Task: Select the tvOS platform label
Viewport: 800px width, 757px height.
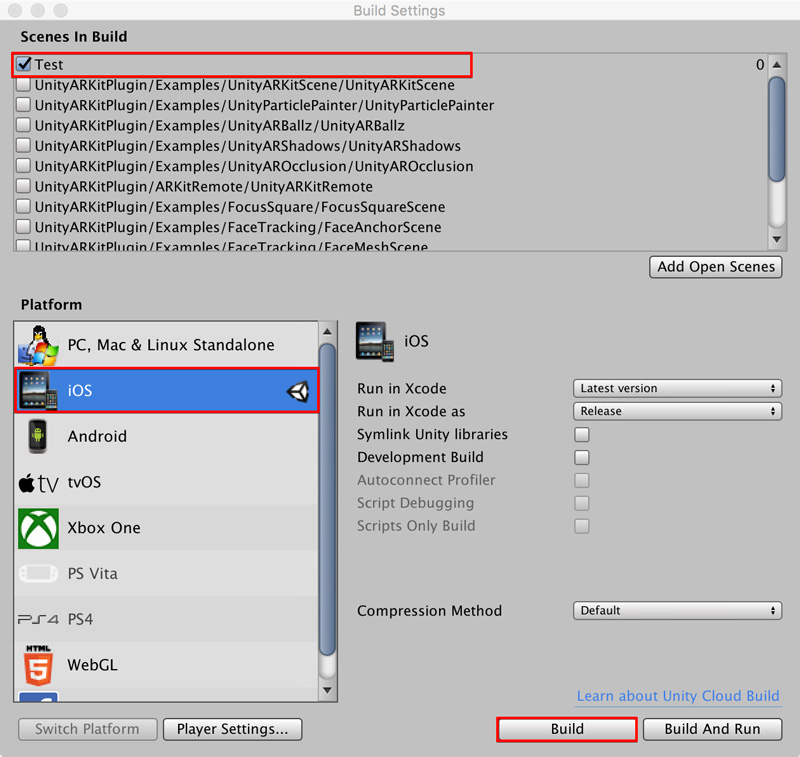Action: [84, 482]
